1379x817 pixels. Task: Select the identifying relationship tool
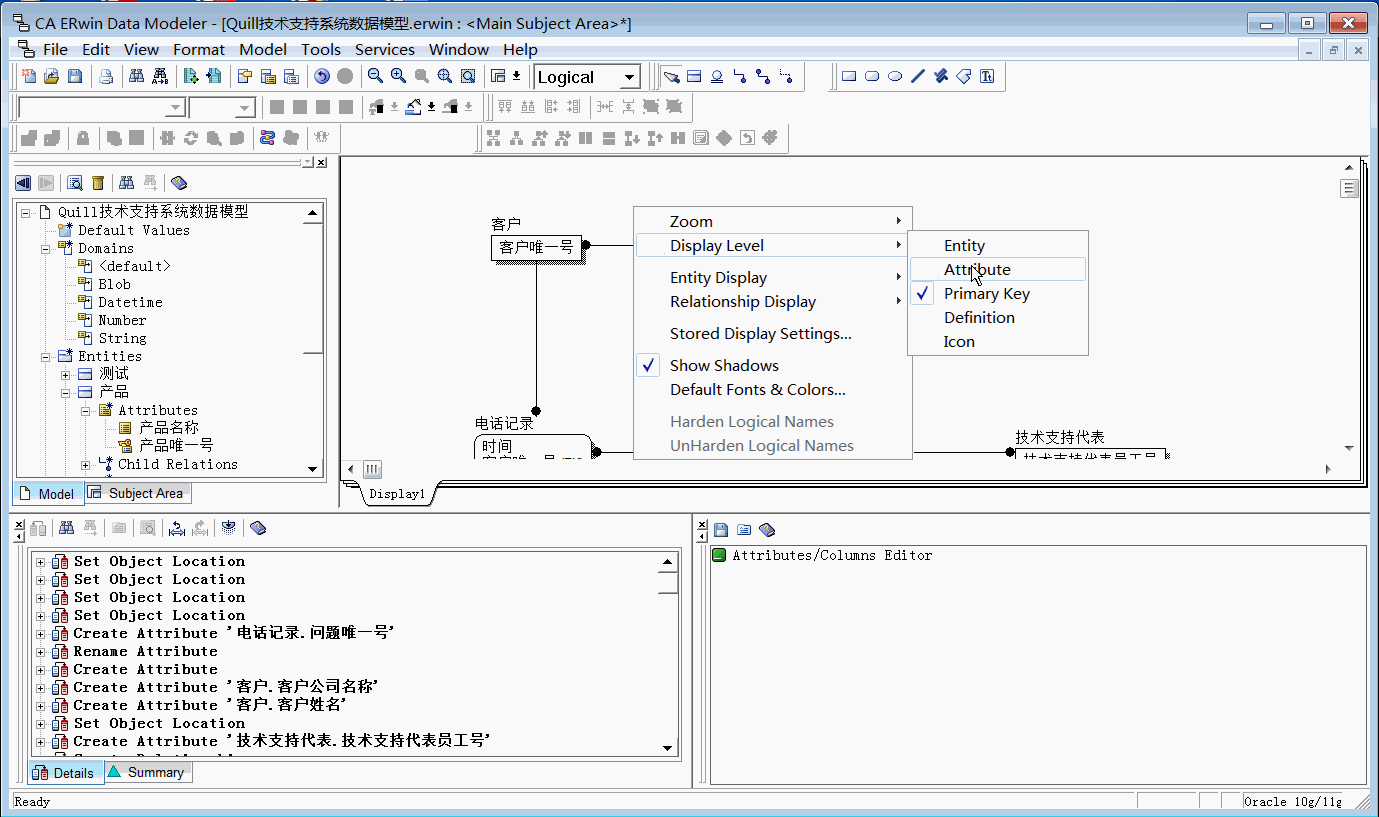[740, 77]
